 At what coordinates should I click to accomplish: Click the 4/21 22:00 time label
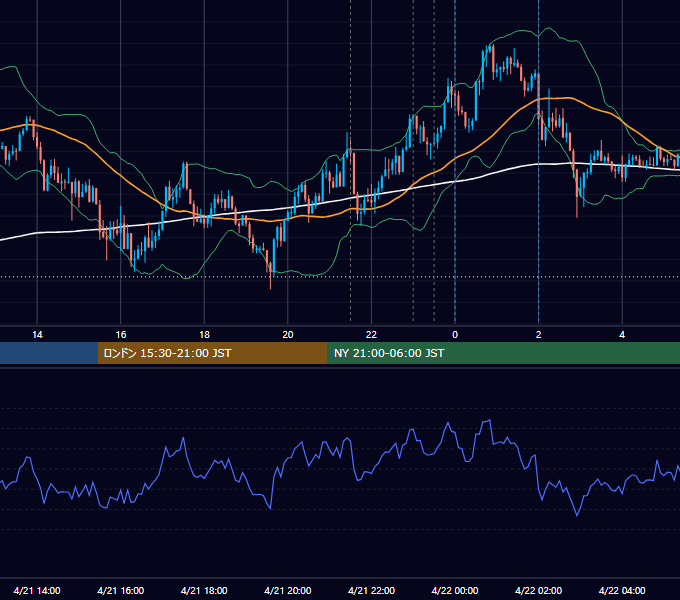pos(371,590)
